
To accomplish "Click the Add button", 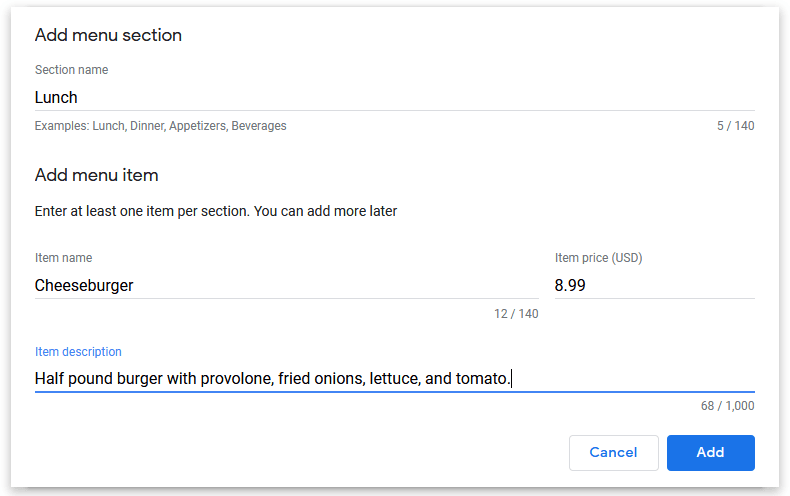I will tap(710, 452).
